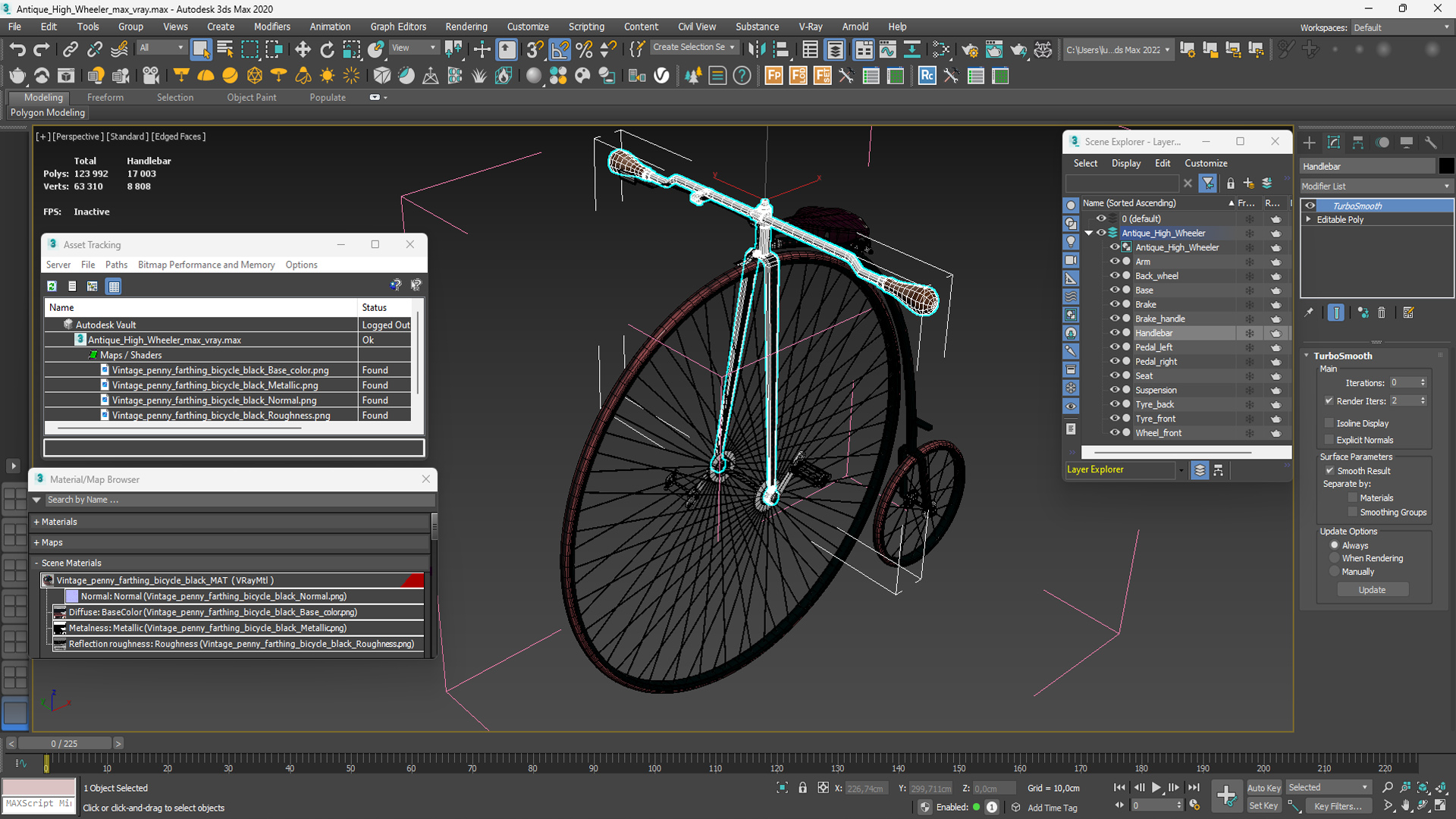This screenshot has width=1456, height=819.
Task: Open the Hierarchy command panel tab
Action: coord(1358,143)
